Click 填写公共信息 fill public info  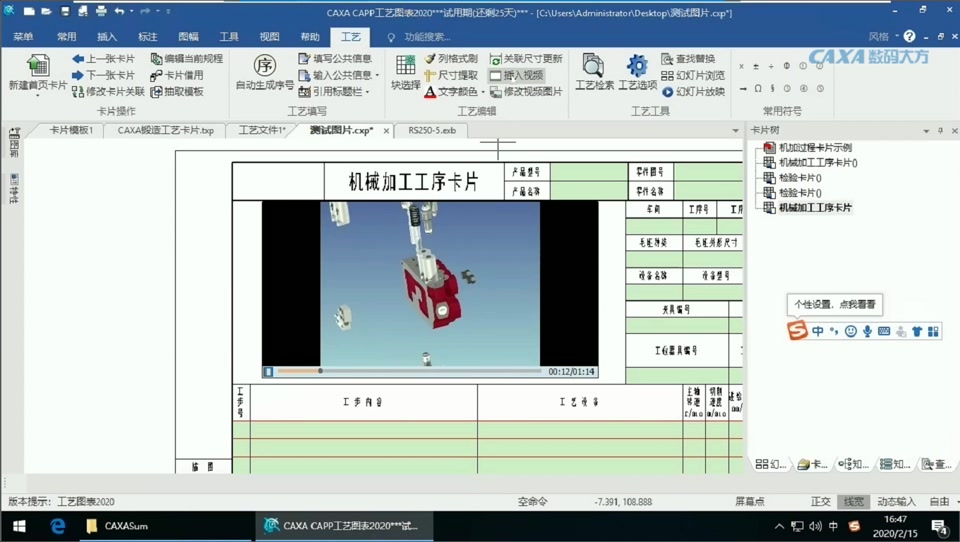pyautogui.click(x=335, y=59)
